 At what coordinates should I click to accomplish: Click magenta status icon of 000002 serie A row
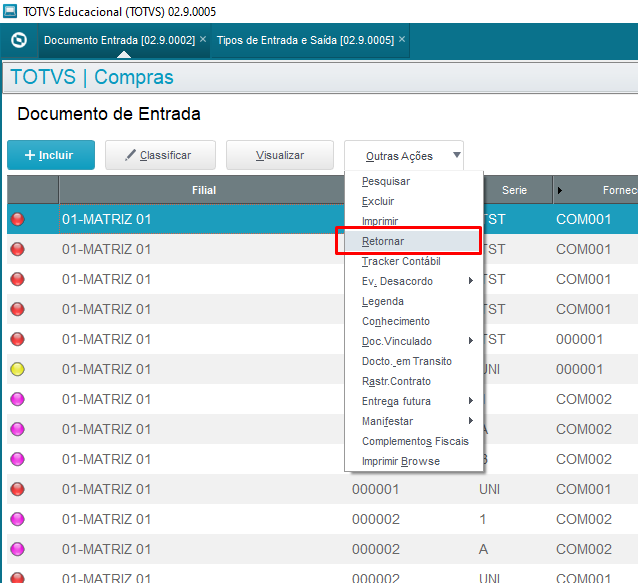17,549
